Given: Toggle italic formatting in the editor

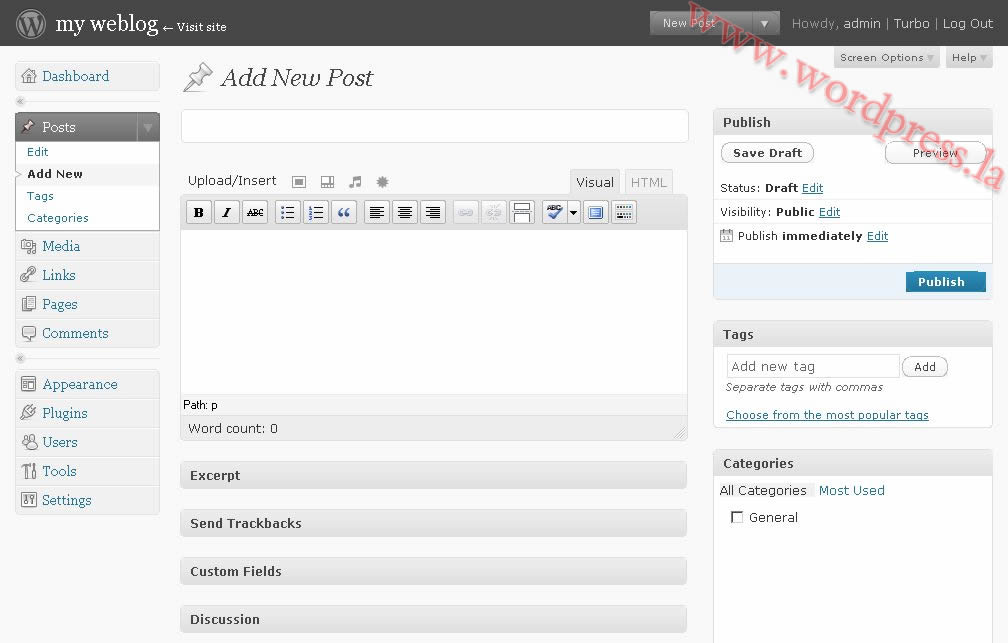Looking at the screenshot, I should 226,212.
